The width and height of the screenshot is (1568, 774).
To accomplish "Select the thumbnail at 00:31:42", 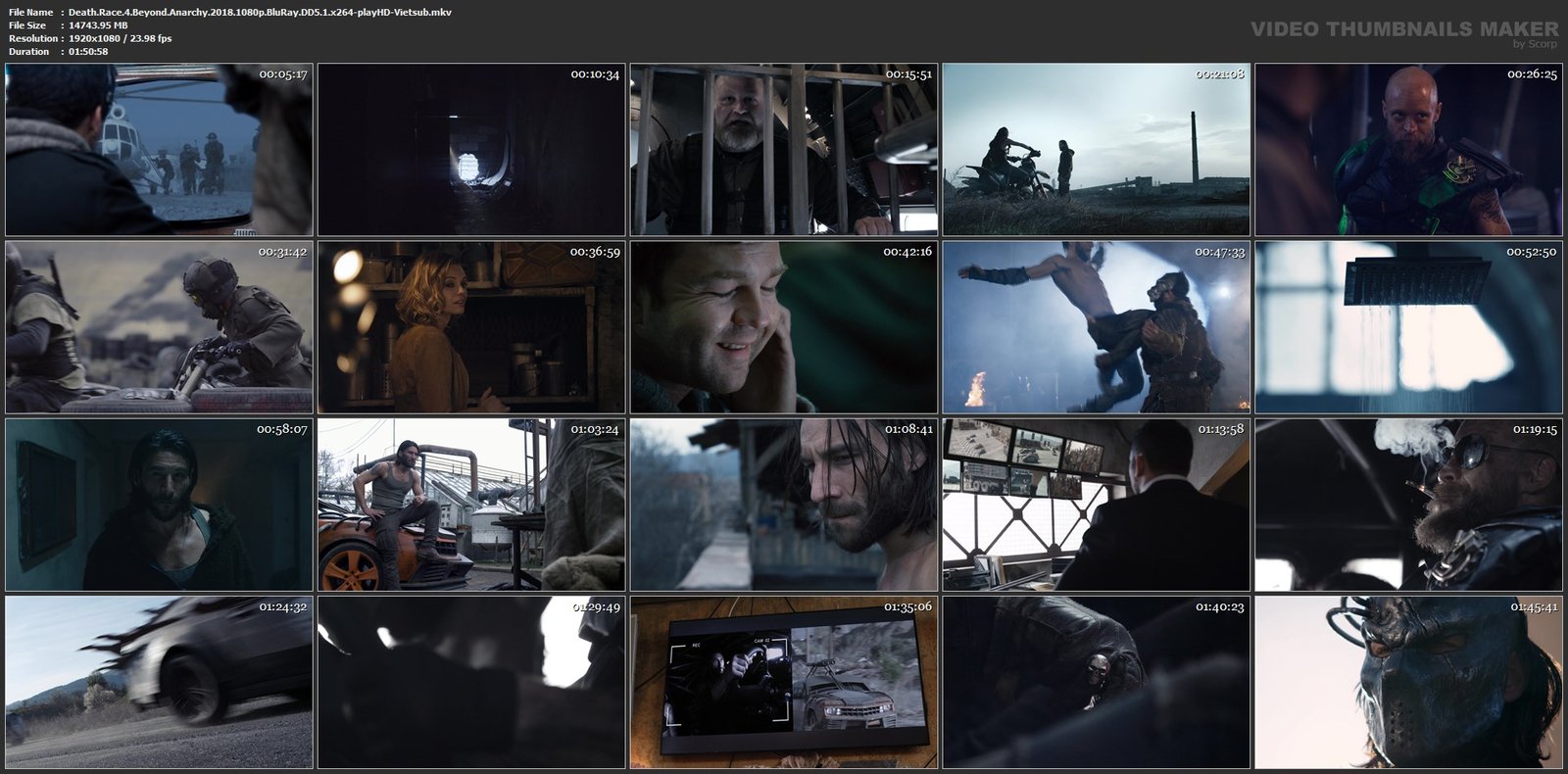I will tap(159, 327).
